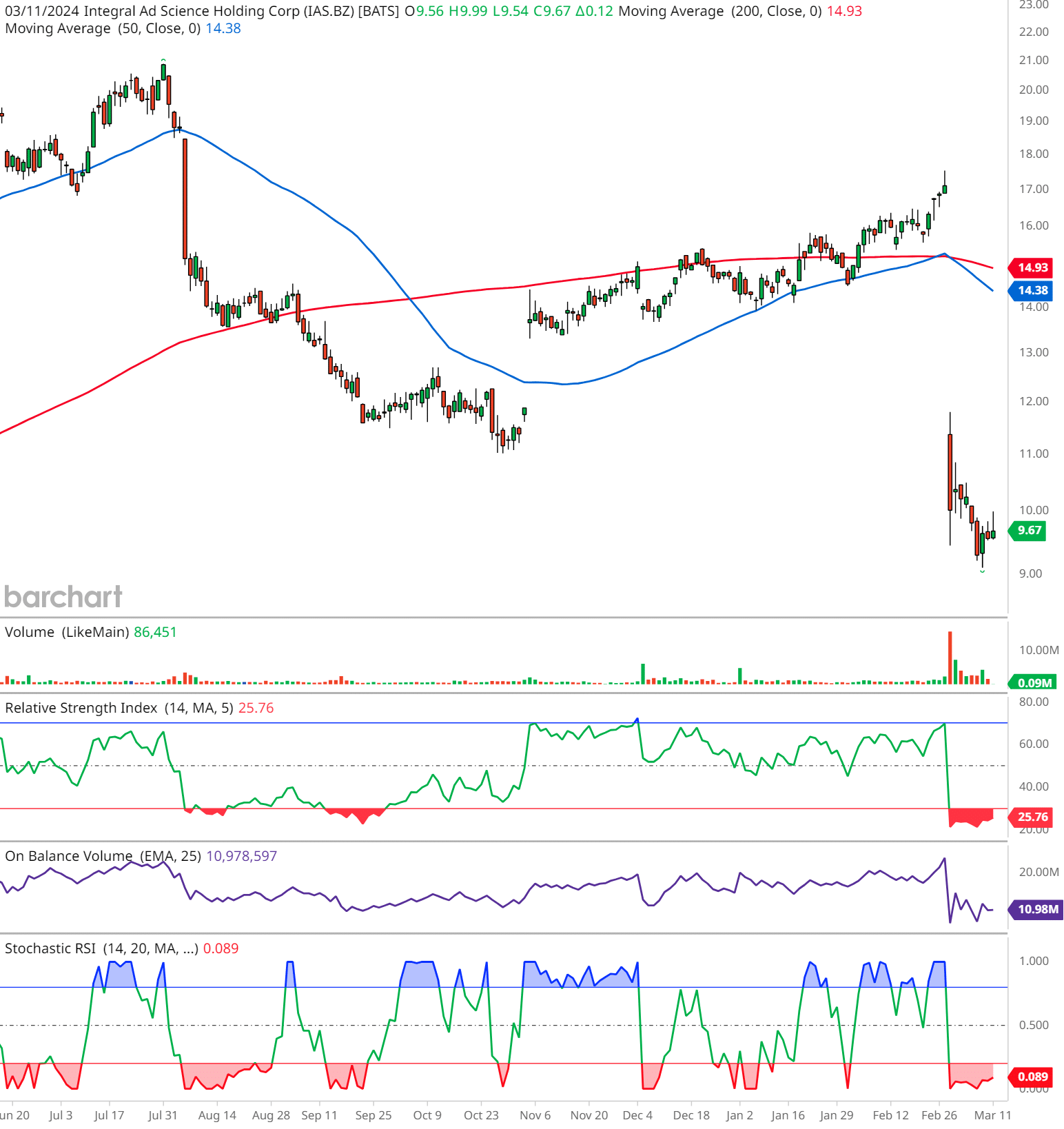The height and width of the screenshot is (1129, 1064).
Task: Click the 17.00 price axis label
Action: pos(1034,189)
